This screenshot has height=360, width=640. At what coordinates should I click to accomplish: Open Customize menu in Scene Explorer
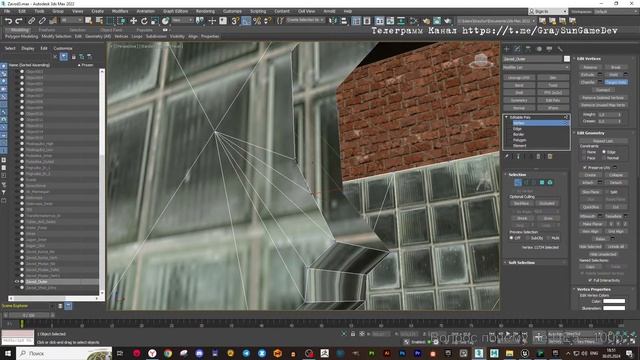tap(63, 48)
